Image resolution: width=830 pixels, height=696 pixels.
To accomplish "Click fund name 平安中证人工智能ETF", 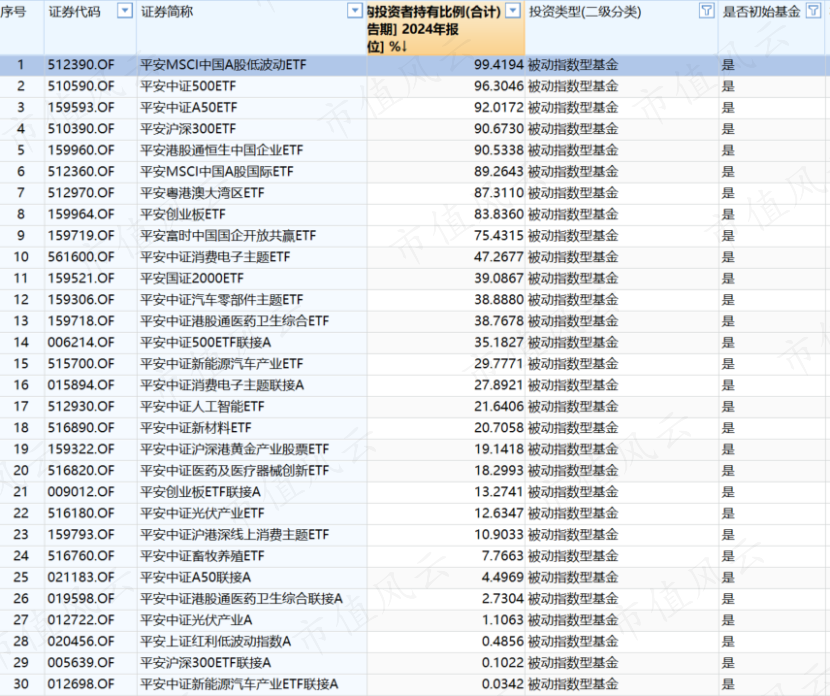I will click(203, 406).
